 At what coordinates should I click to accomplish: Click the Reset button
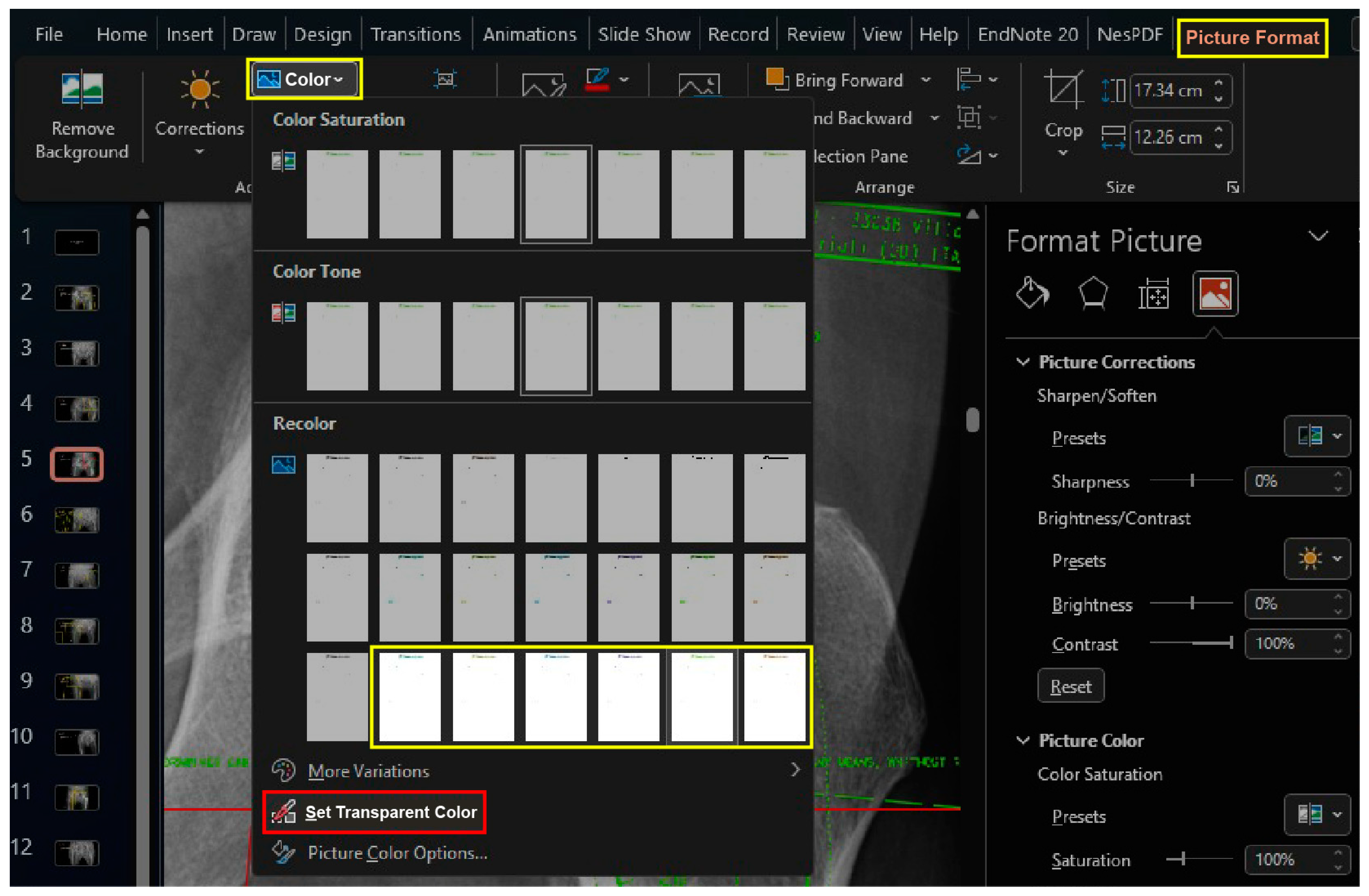pos(1070,686)
